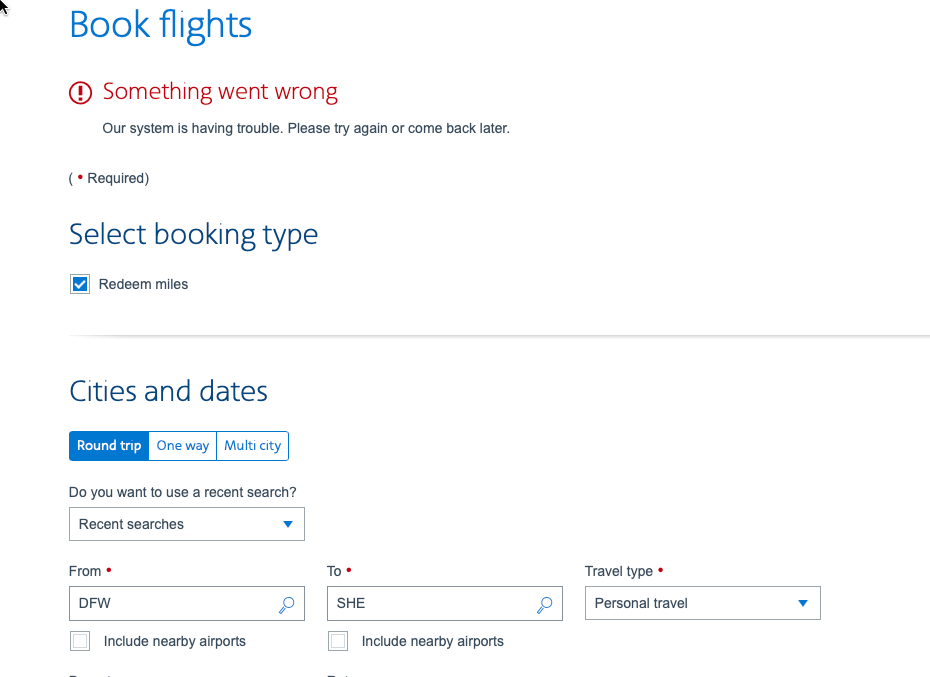This screenshot has height=677, width=930.
Task: Click the system trouble error message text
Action: click(306, 129)
